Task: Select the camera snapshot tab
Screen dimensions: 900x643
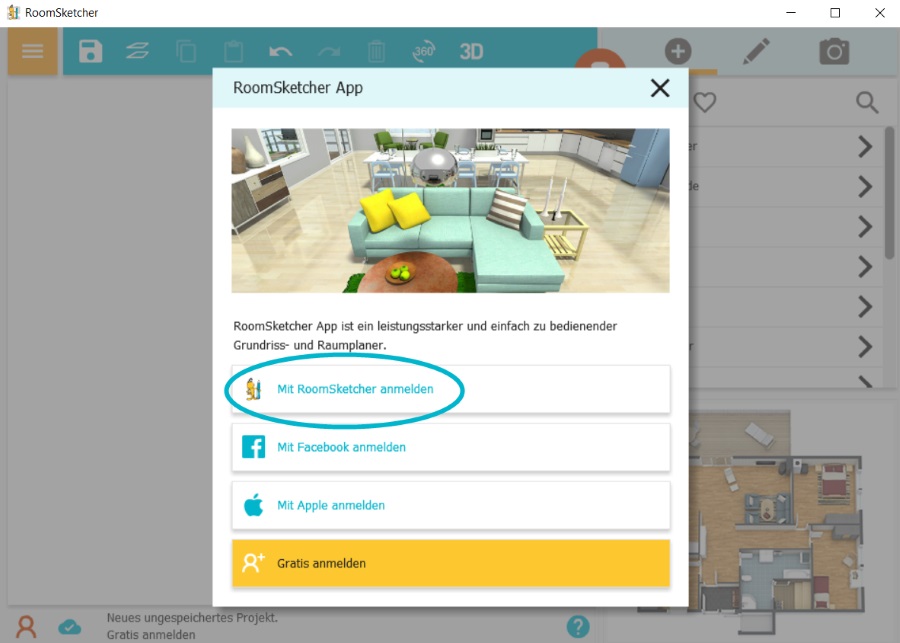Action: pyautogui.click(x=834, y=51)
